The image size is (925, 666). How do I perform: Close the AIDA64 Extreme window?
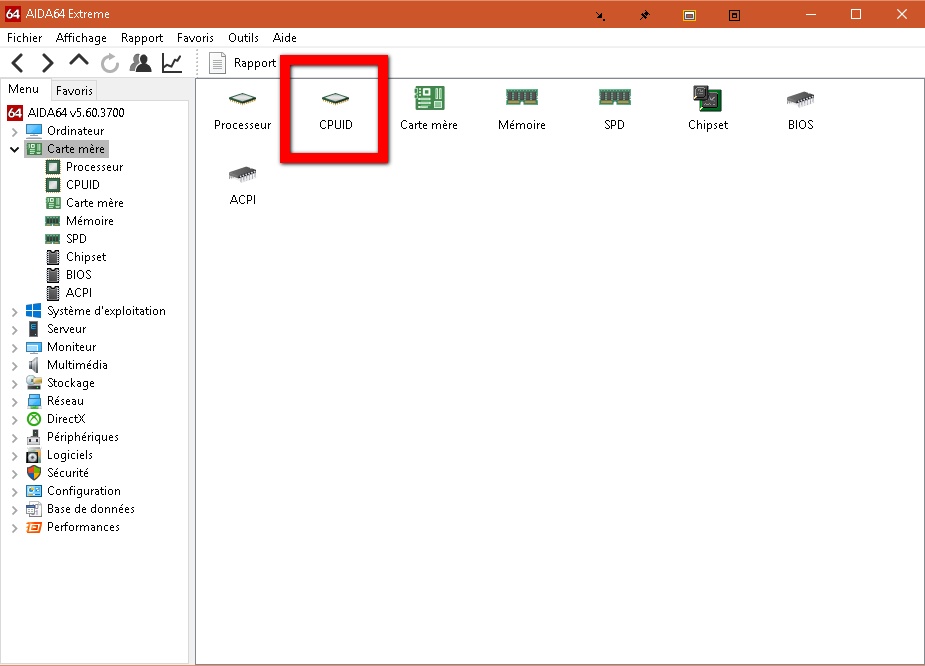901,14
